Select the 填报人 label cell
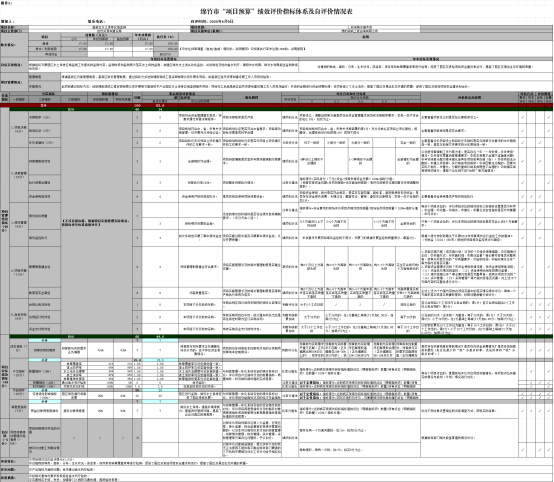The width and height of the screenshot is (554, 482). coord(7,22)
